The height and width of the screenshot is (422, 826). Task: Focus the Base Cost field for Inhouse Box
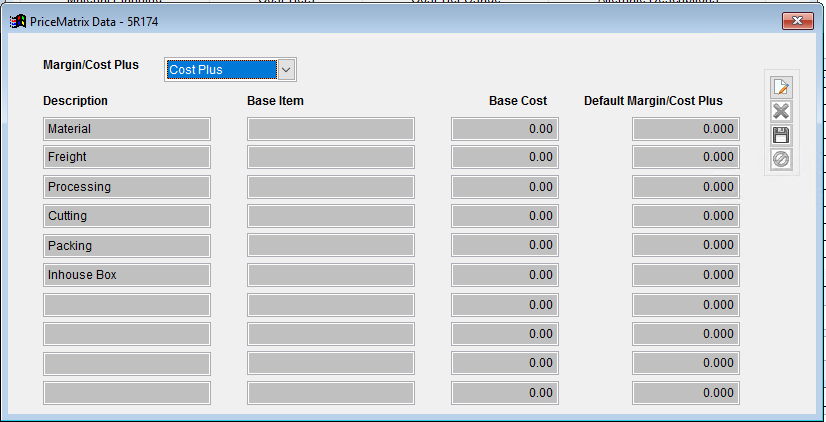504,275
